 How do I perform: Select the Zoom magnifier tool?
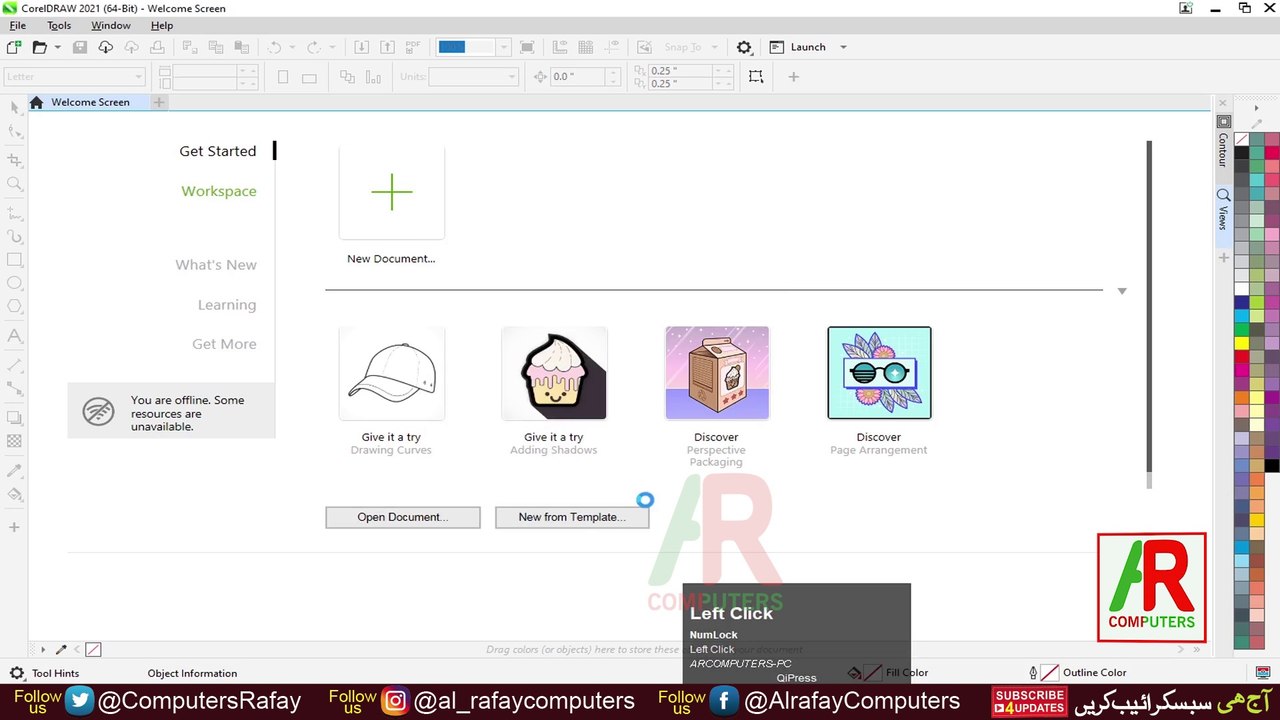coord(14,184)
